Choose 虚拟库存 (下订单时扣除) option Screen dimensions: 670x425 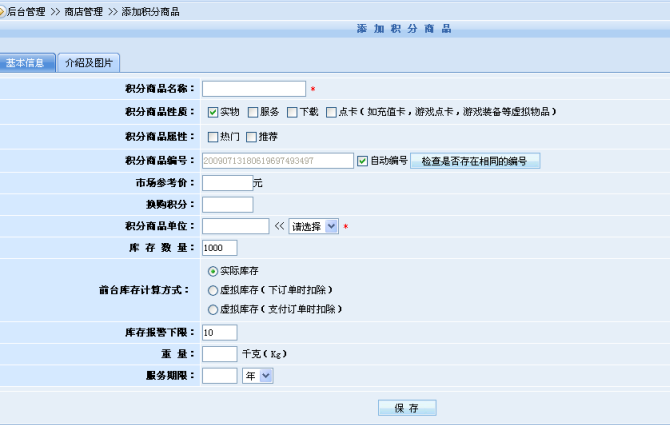point(213,290)
